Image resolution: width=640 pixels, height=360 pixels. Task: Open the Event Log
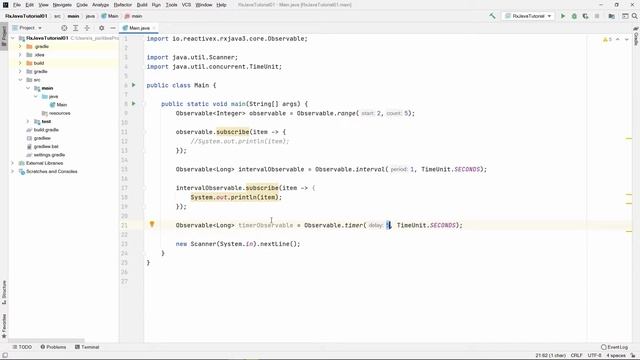click(x=614, y=347)
